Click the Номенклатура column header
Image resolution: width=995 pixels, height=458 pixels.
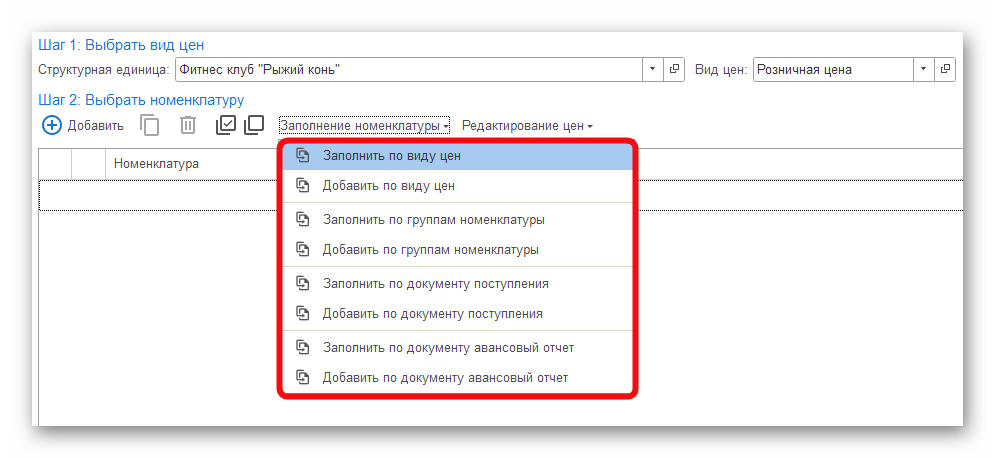156,163
